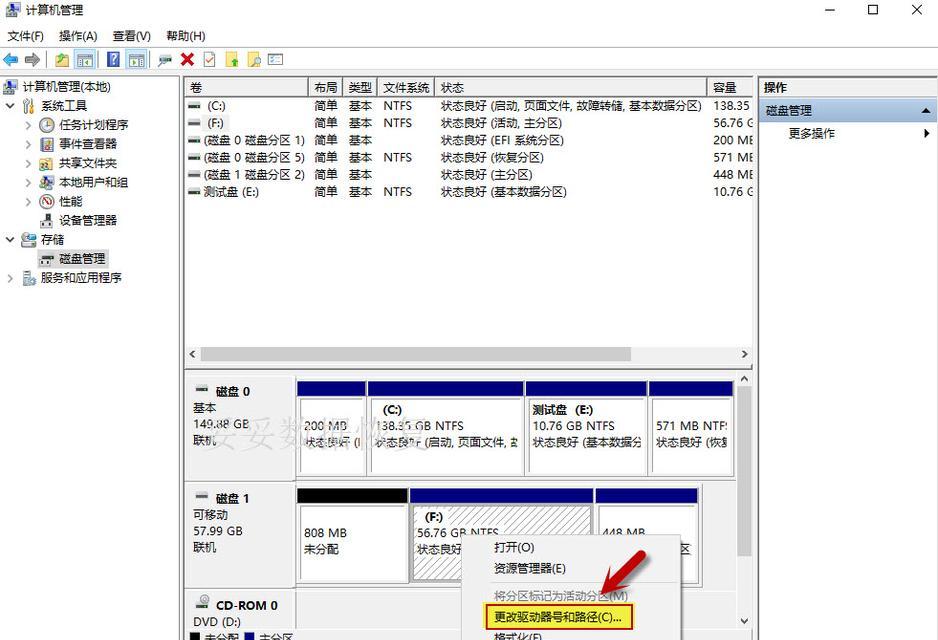The image size is (938, 640).
Task: Click the yellow page with magnifier icon
Action: point(254,60)
